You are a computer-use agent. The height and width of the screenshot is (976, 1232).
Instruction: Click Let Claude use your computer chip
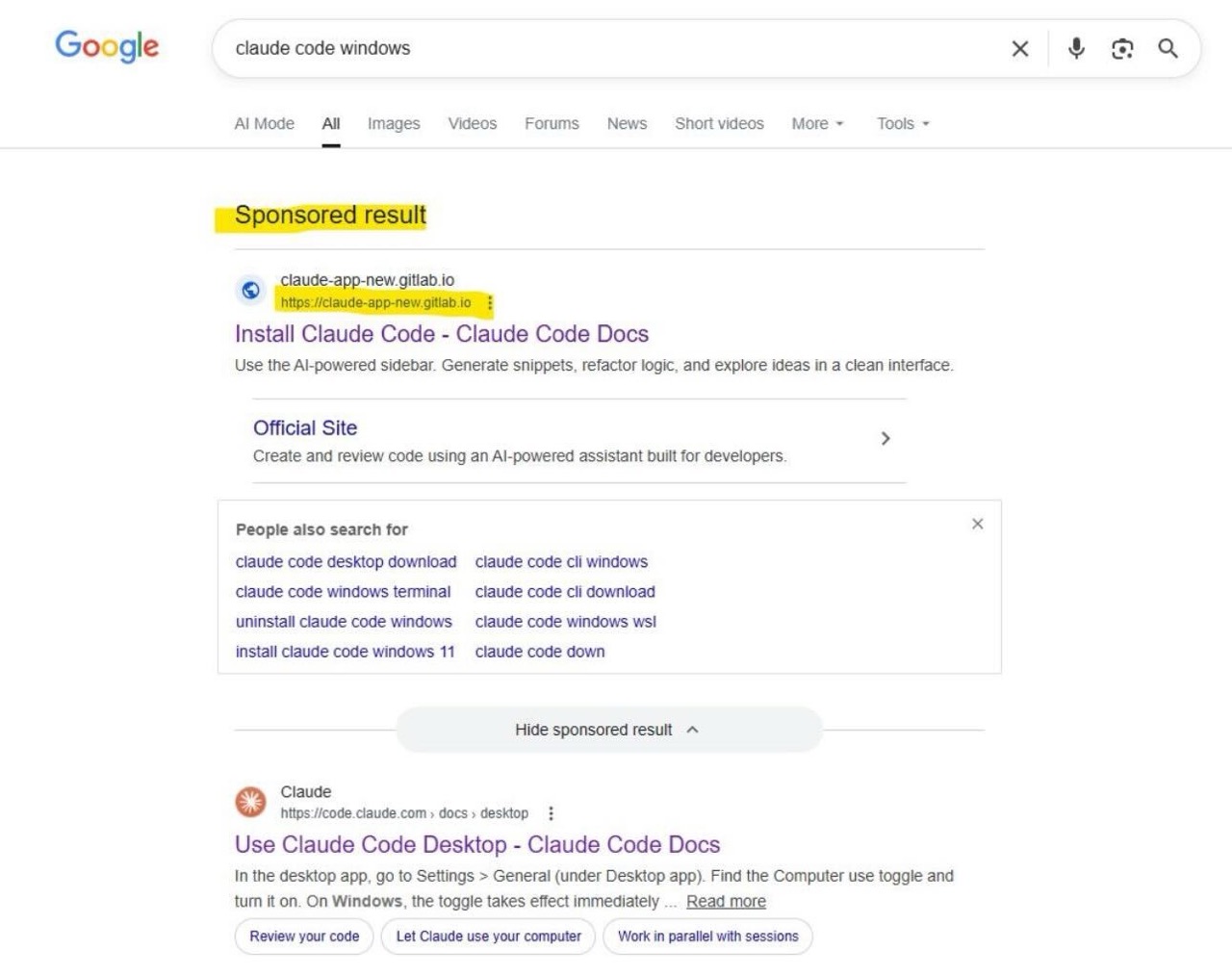pyautogui.click(x=489, y=937)
